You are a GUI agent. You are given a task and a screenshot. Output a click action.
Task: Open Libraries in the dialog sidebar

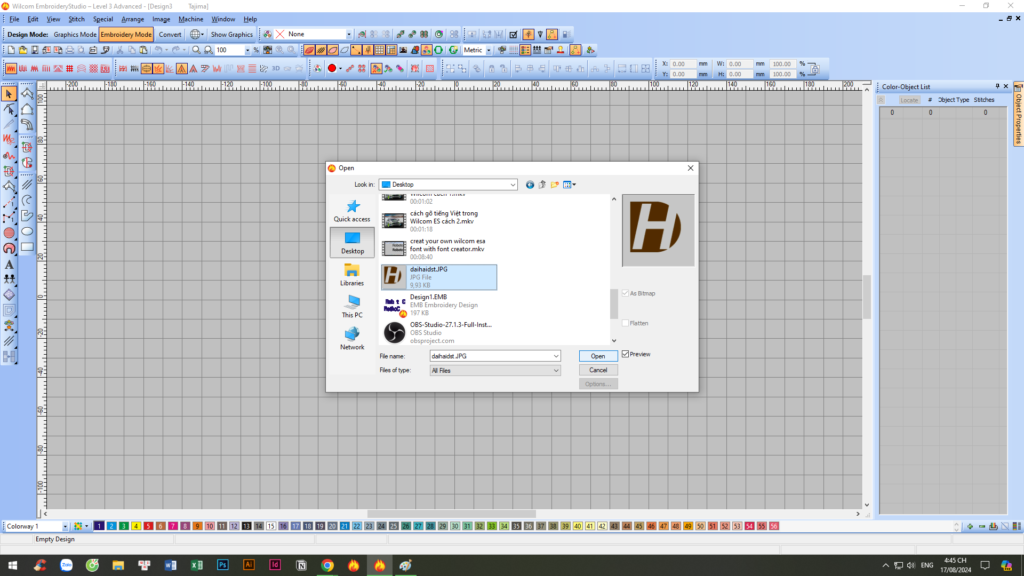point(352,275)
